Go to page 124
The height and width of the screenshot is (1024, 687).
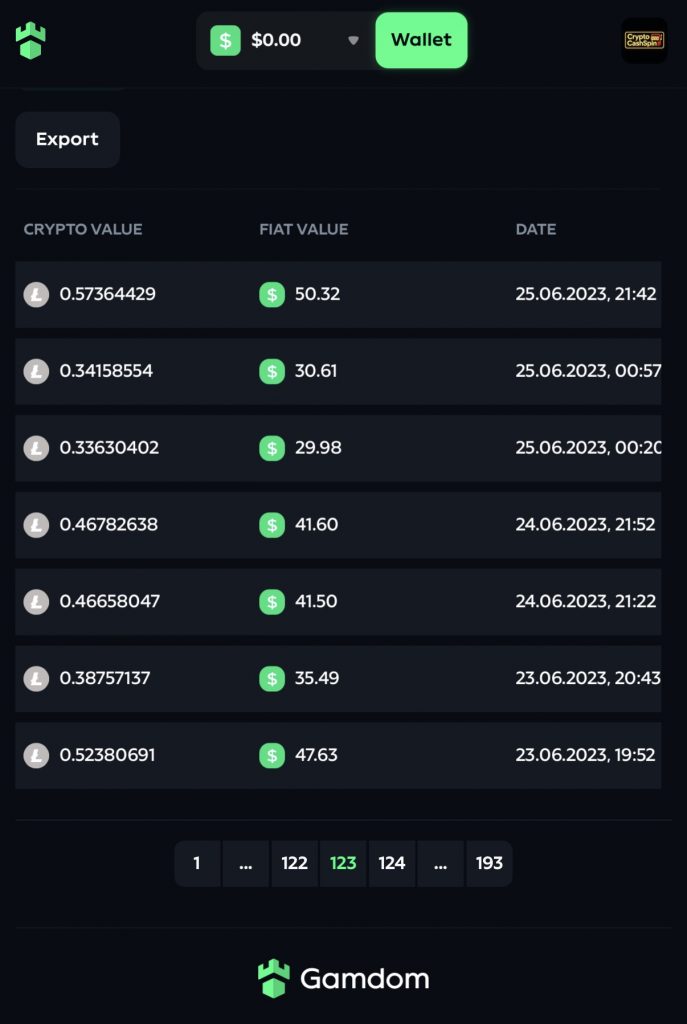392,863
